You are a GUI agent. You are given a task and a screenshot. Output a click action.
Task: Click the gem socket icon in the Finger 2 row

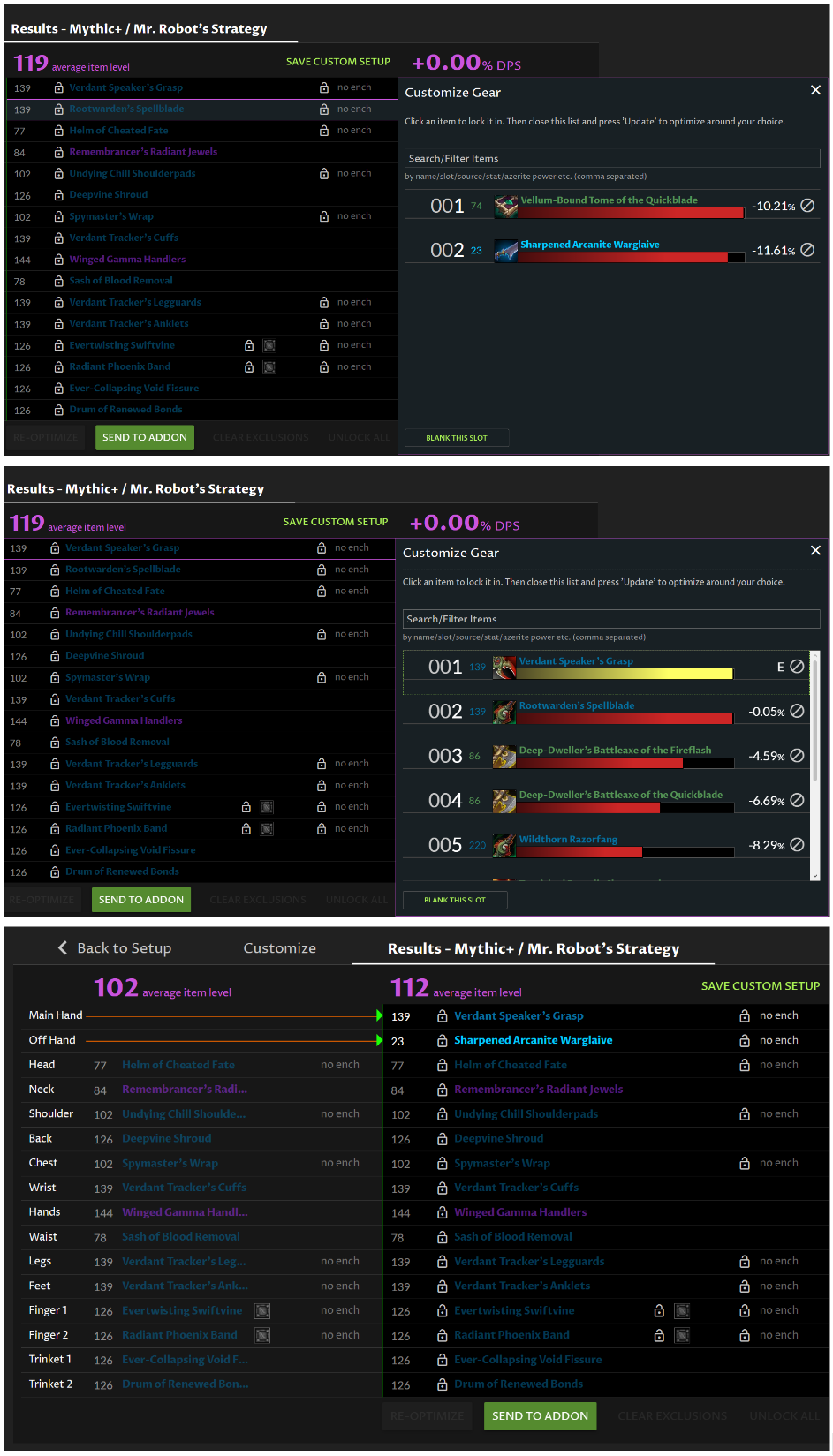(262, 1336)
